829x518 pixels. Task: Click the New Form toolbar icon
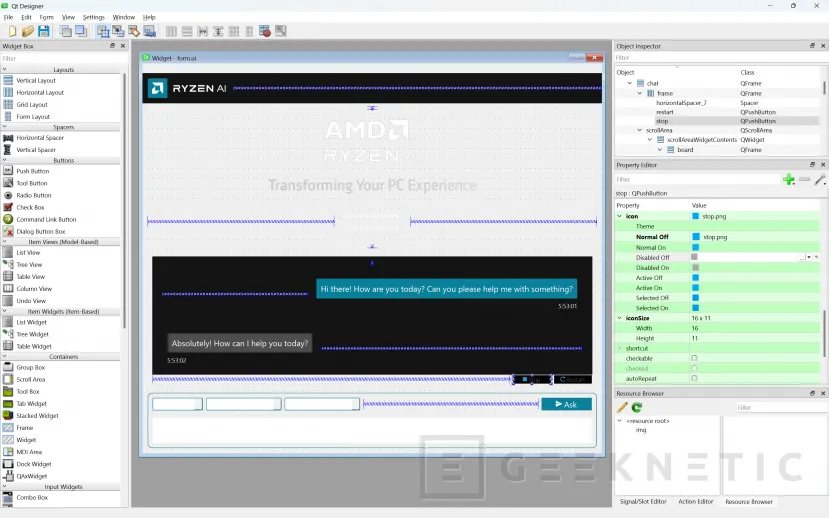(x=12, y=31)
